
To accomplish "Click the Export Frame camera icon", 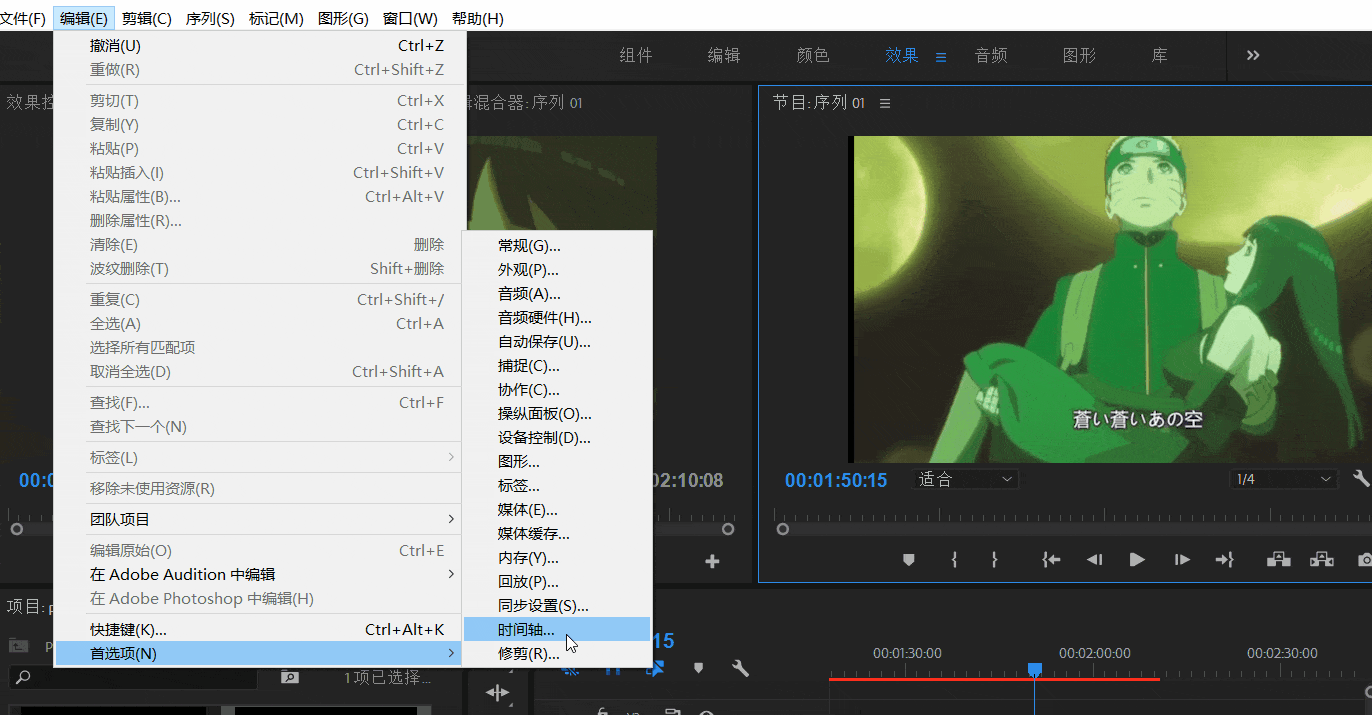I will (x=1366, y=560).
